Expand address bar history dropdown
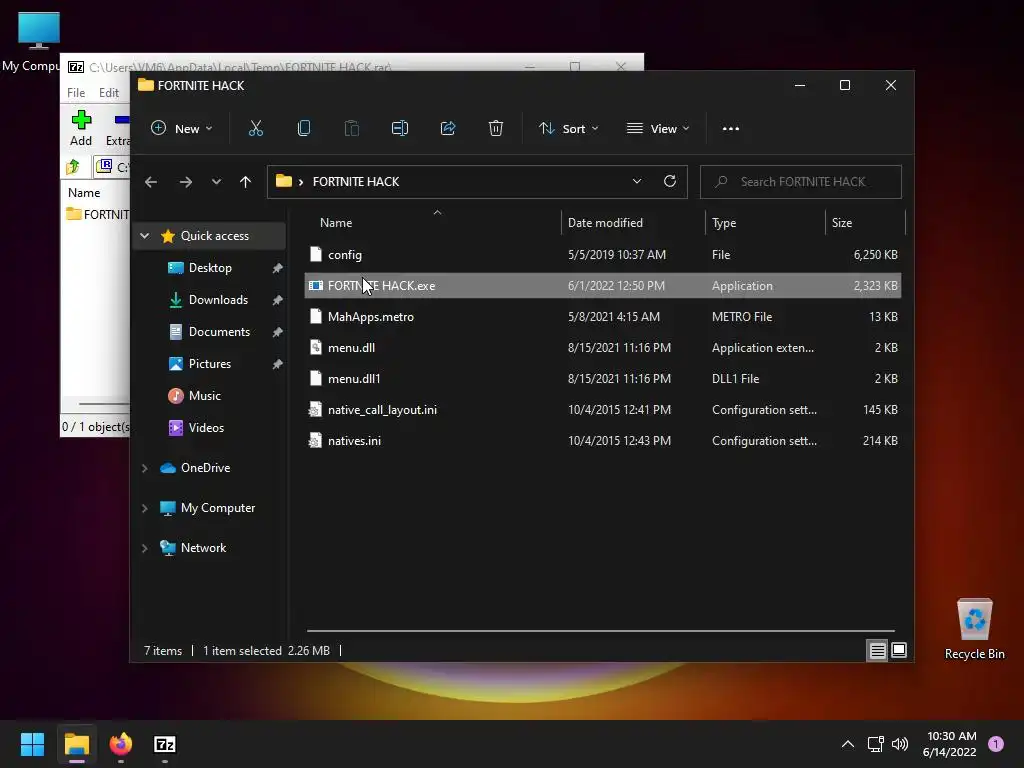The width and height of the screenshot is (1024, 768). pyautogui.click(x=637, y=182)
